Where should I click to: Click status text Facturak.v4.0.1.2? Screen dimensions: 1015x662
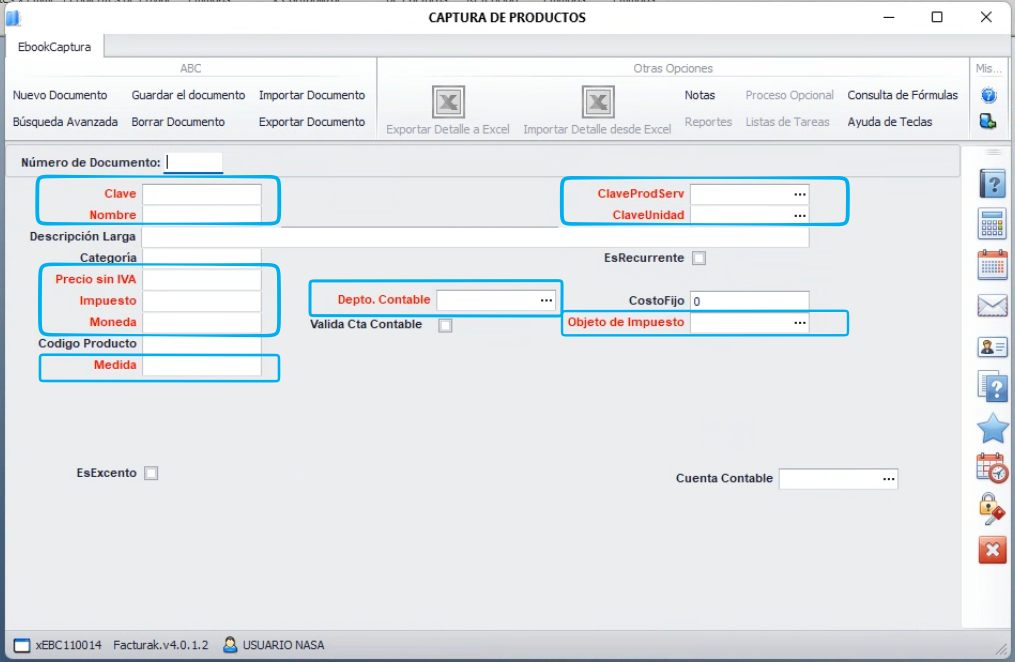tap(161, 645)
